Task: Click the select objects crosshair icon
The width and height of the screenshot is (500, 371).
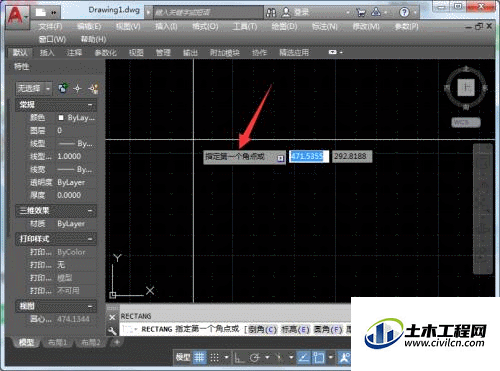Action: [x=78, y=89]
